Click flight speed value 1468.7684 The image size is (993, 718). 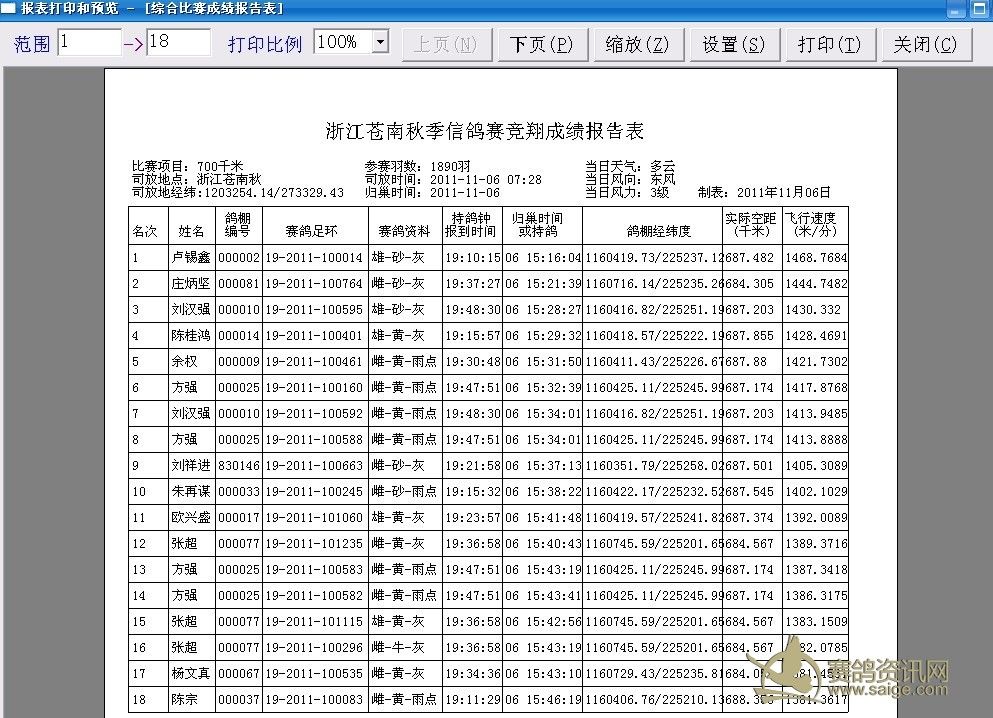(816, 258)
